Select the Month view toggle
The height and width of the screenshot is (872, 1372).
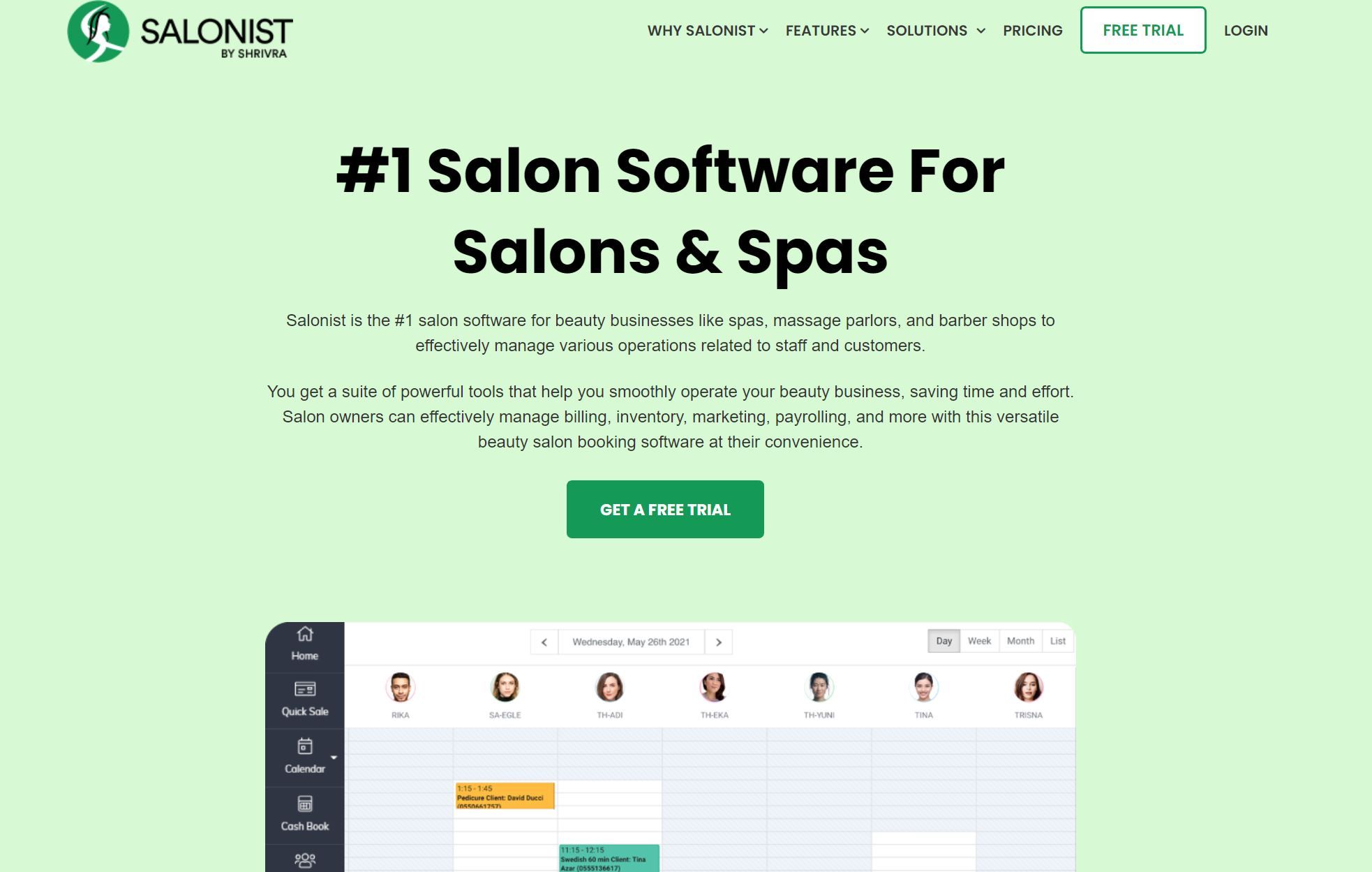1020,642
